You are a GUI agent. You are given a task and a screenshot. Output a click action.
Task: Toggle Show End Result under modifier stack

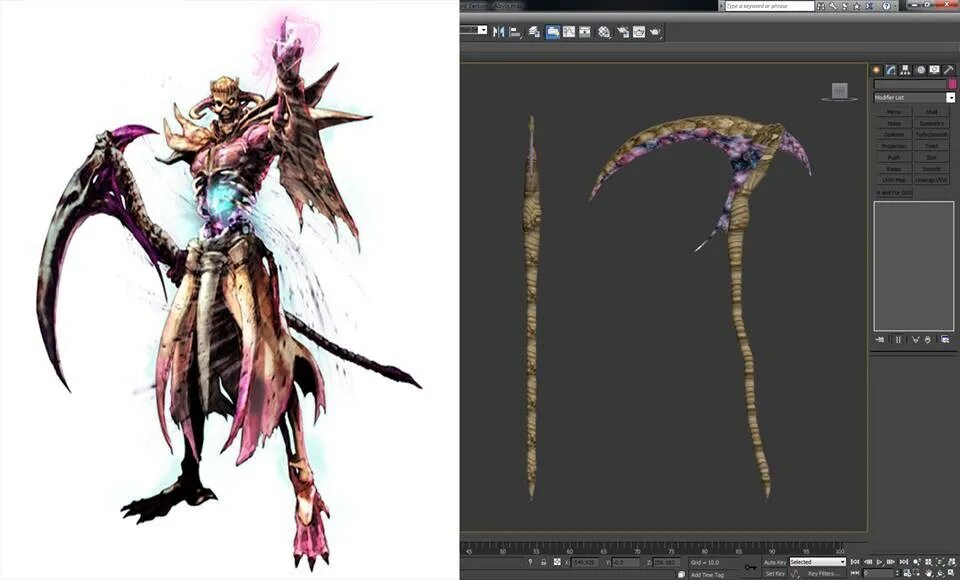(898, 339)
